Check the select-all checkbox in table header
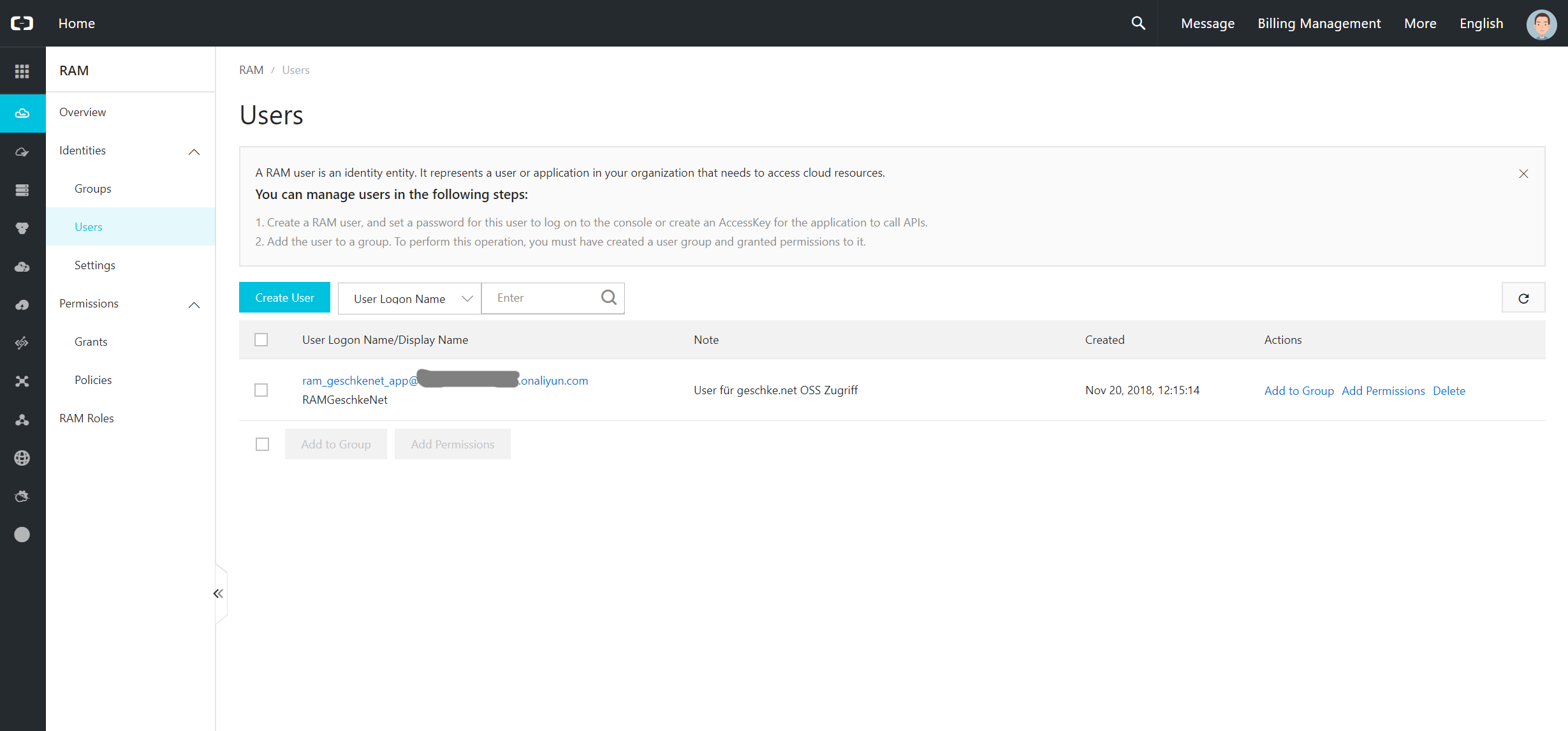The height and width of the screenshot is (731, 1568). 261,339
